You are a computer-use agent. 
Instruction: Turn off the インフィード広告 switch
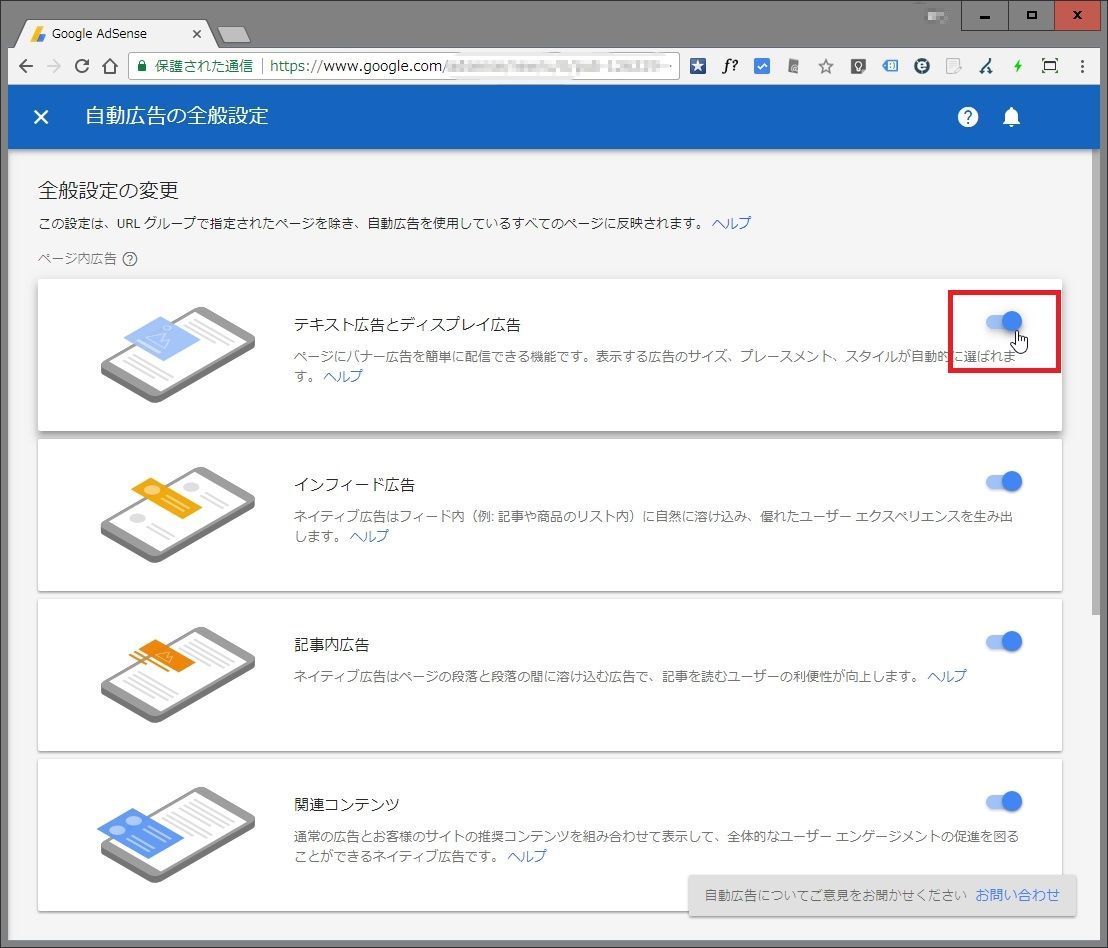[1004, 481]
